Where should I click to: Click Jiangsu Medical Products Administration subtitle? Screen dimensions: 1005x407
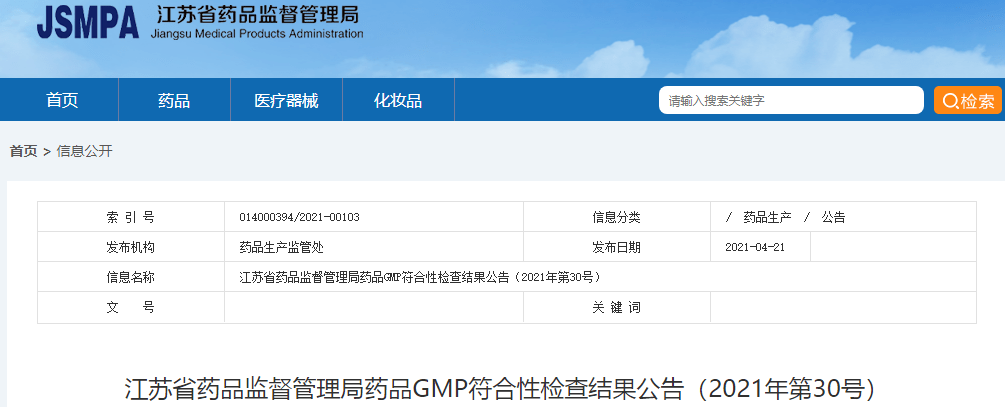(x=256, y=34)
